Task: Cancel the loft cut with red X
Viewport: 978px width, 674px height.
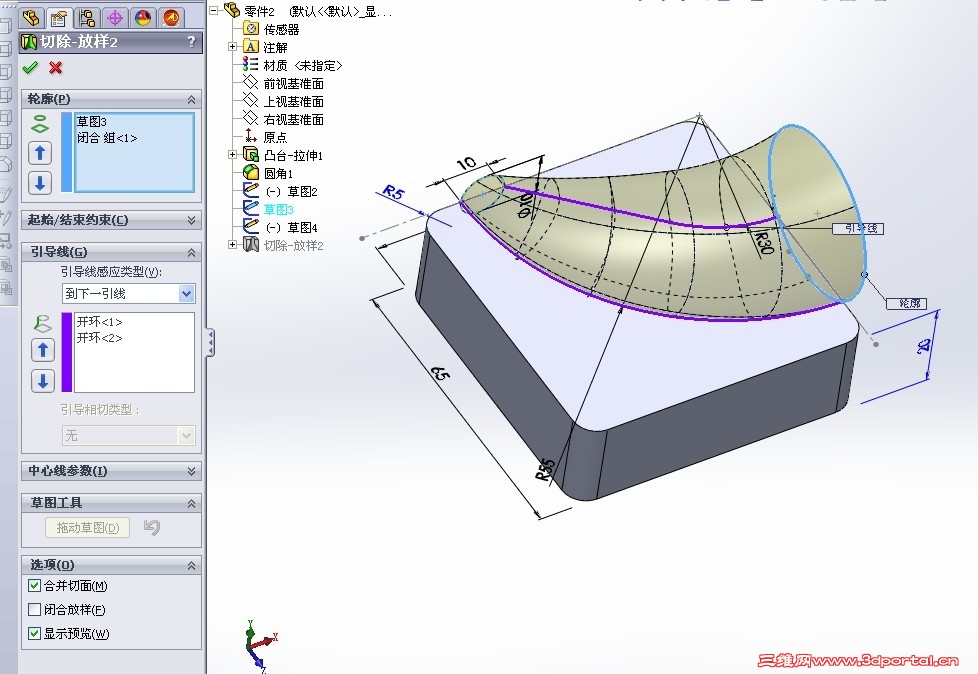Action: coord(56,67)
